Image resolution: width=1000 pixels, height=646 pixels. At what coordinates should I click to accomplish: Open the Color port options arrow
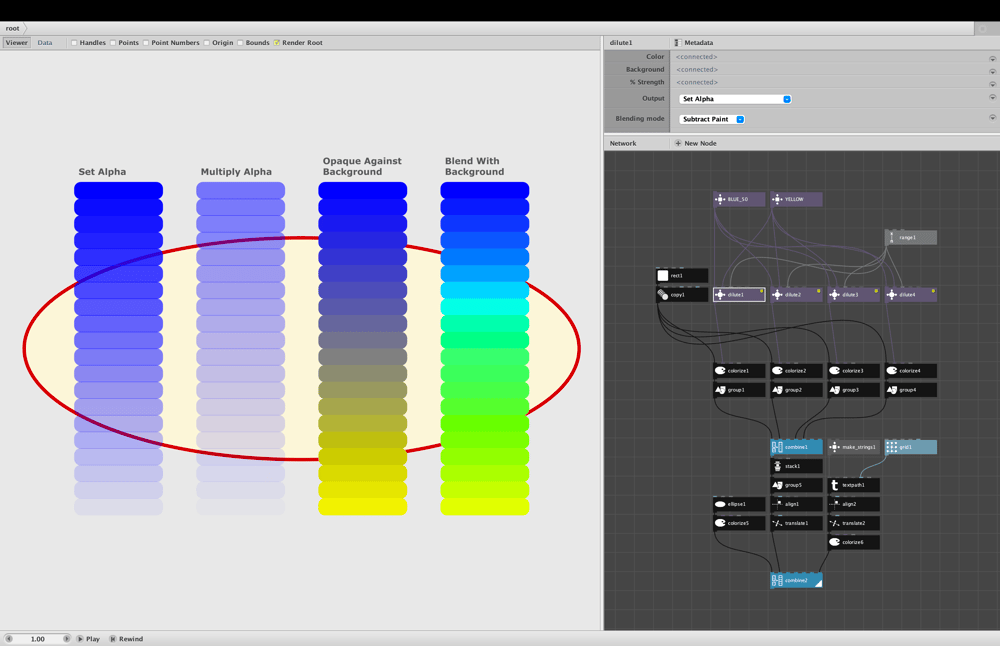pyautogui.click(x=992, y=58)
